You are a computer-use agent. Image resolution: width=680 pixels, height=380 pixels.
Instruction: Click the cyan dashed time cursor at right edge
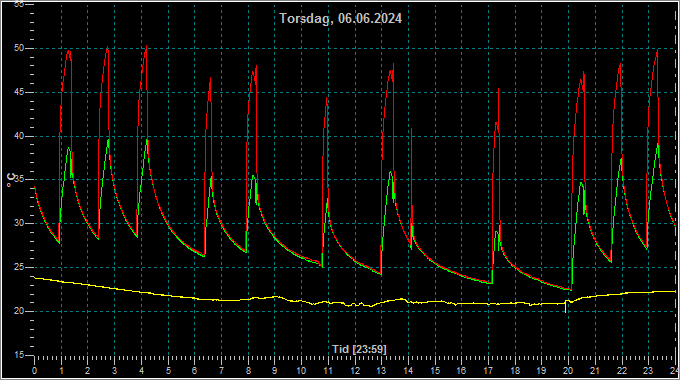coord(676,182)
